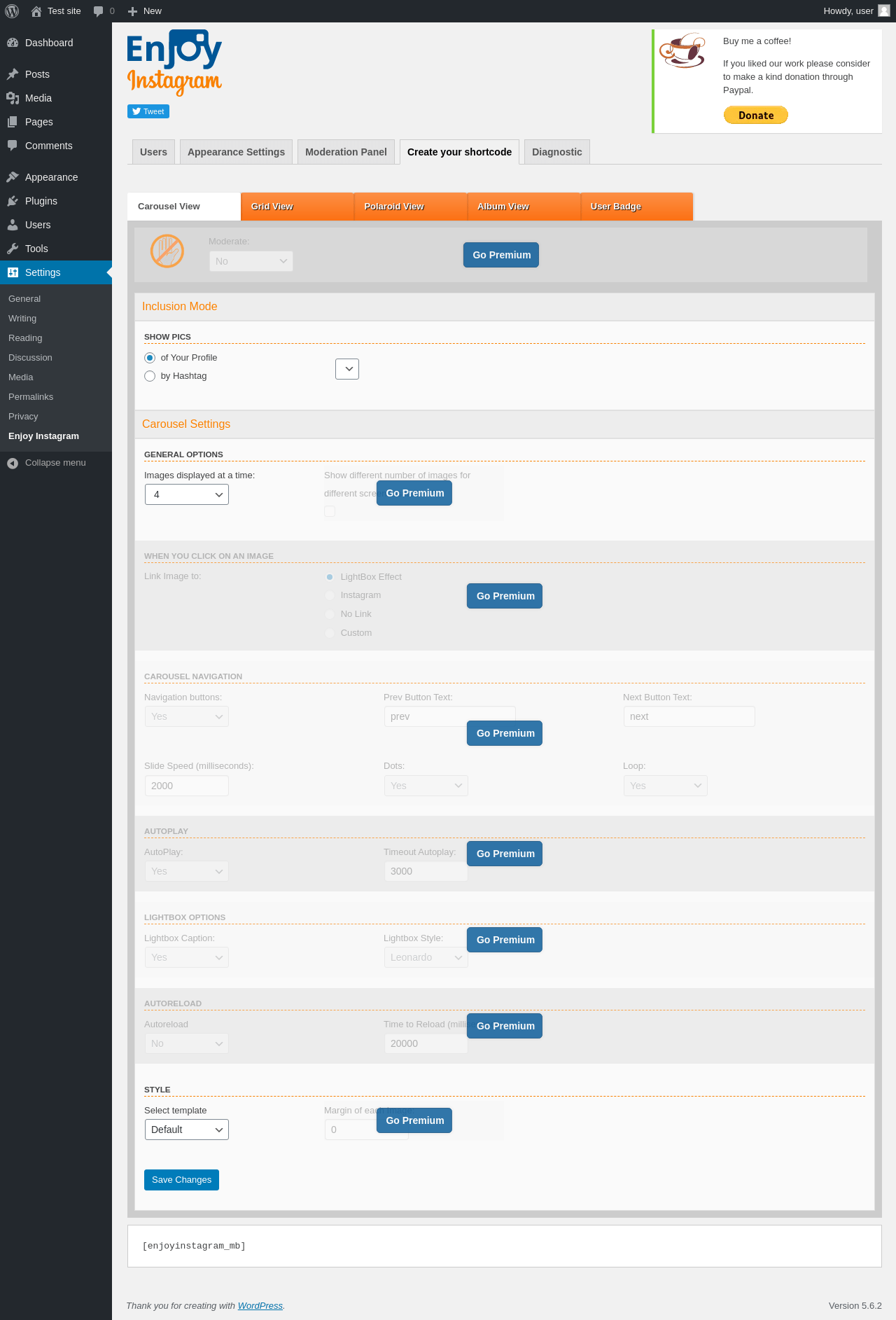Click the Save Changes button
The height and width of the screenshot is (1320, 896).
[181, 1180]
